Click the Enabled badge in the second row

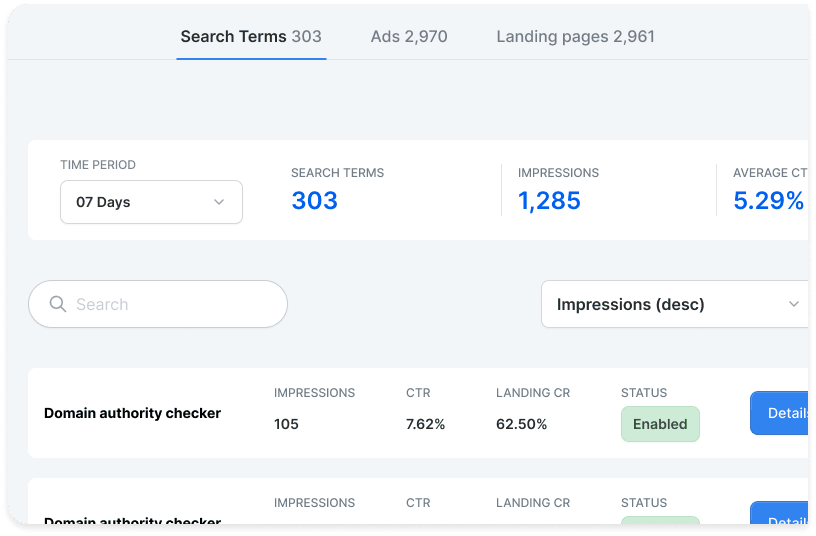(x=660, y=520)
